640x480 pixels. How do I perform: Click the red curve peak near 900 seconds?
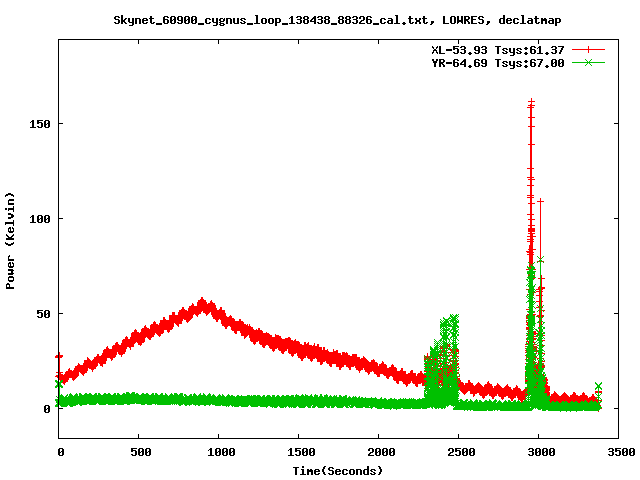[x=202, y=304]
